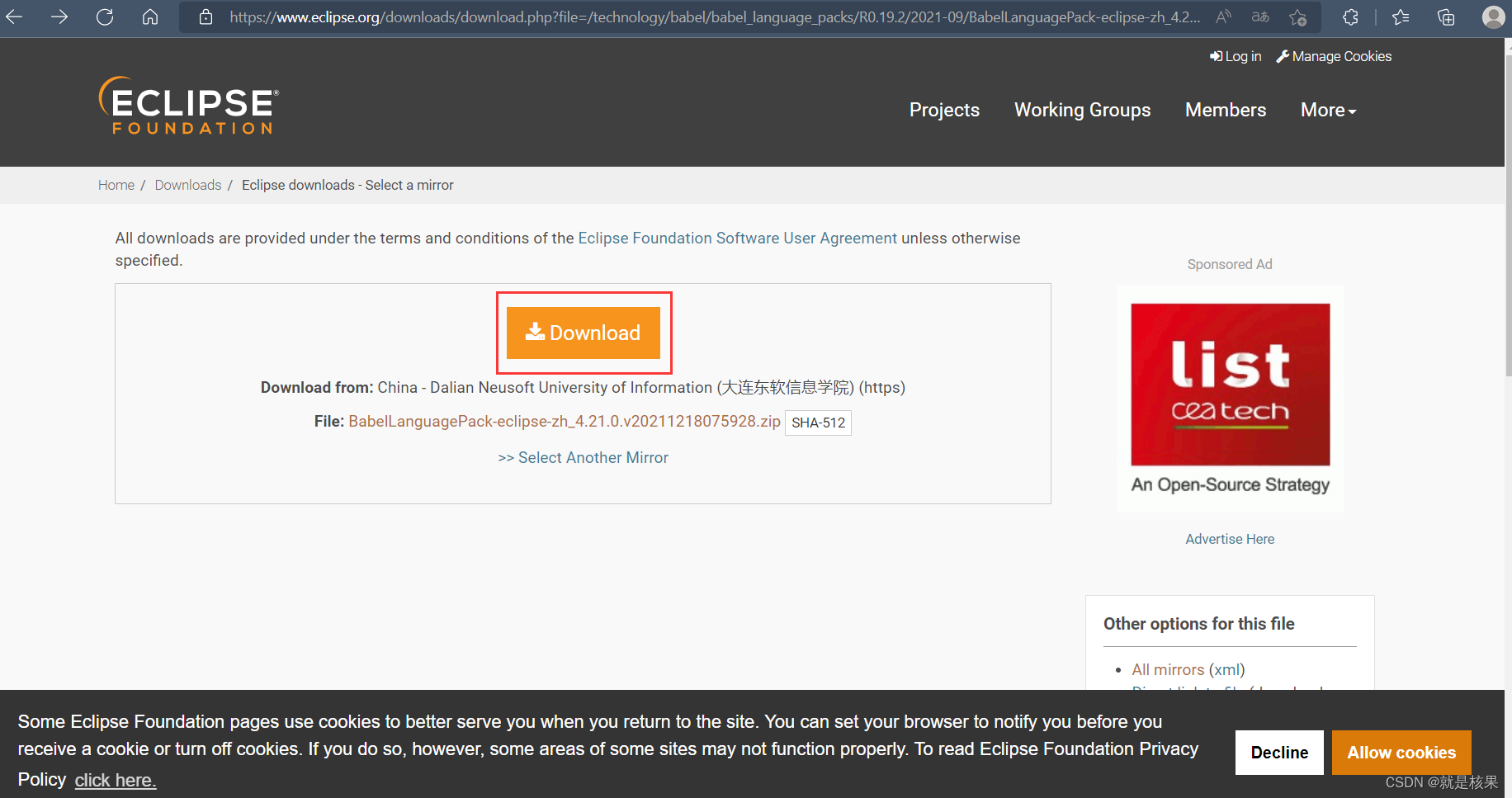Open the BabelLanguagePack-eclipse-zh zip file link
The height and width of the screenshot is (798, 1512).
pos(565,421)
